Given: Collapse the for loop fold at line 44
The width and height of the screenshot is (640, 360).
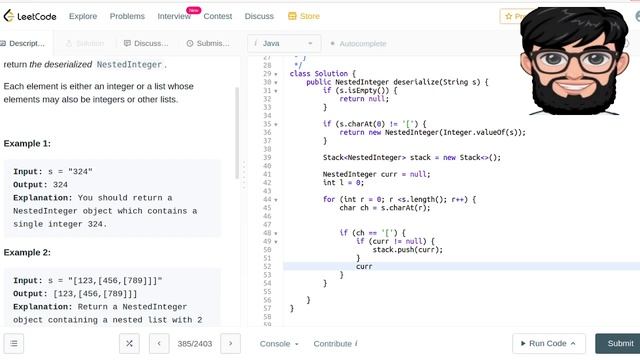Looking at the screenshot, I should pyautogui.click(x=276, y=200).
